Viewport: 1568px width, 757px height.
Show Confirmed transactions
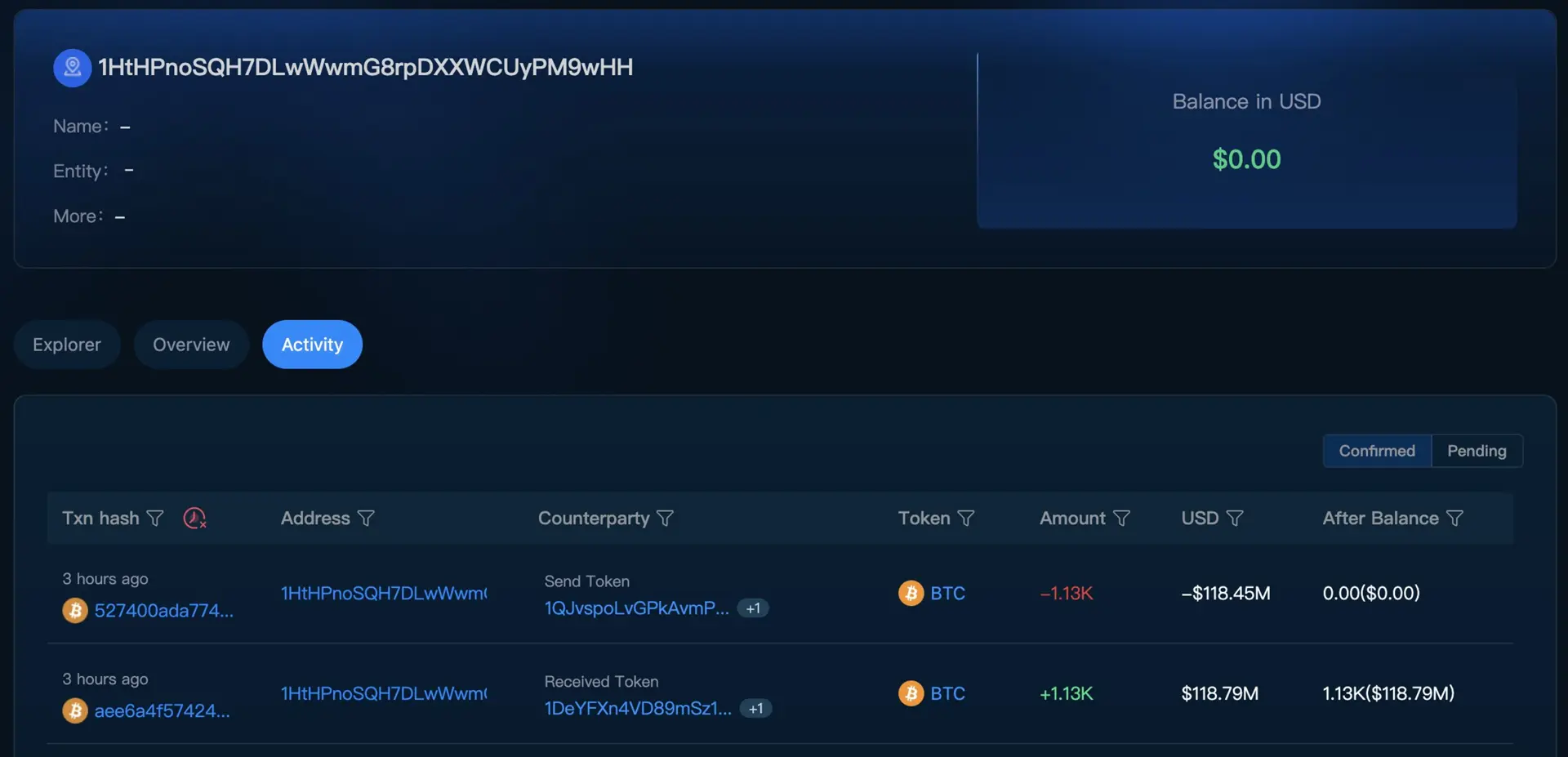1377,451
